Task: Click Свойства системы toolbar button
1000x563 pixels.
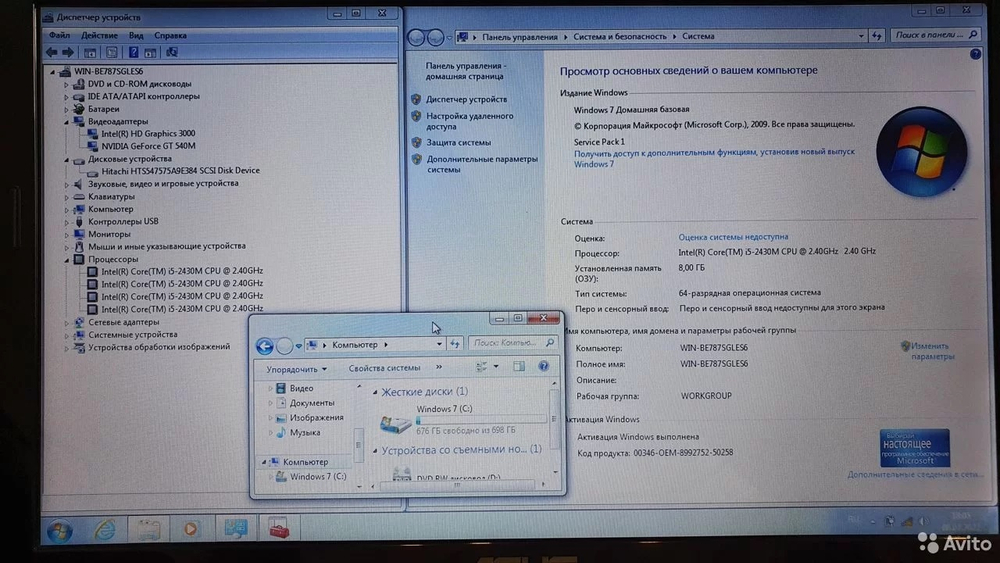Action: [384, 368]
